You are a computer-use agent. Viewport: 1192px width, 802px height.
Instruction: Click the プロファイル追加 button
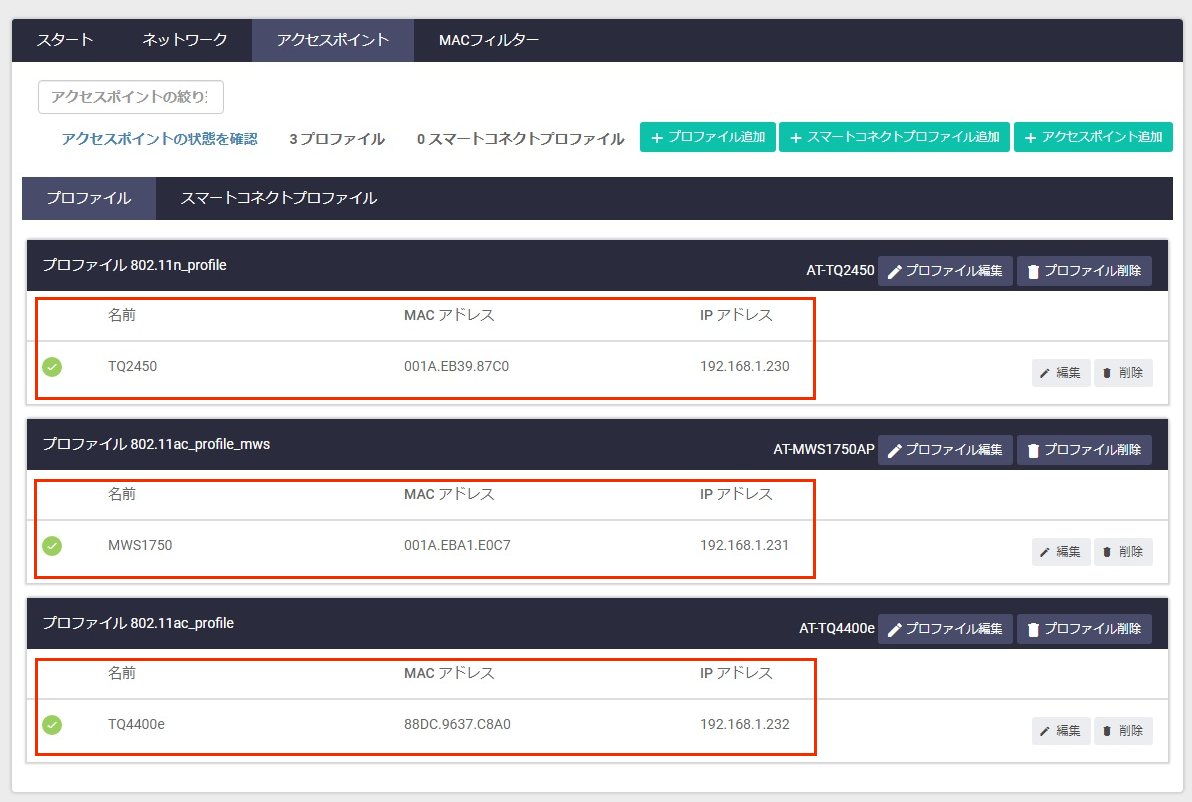[708, 137]
